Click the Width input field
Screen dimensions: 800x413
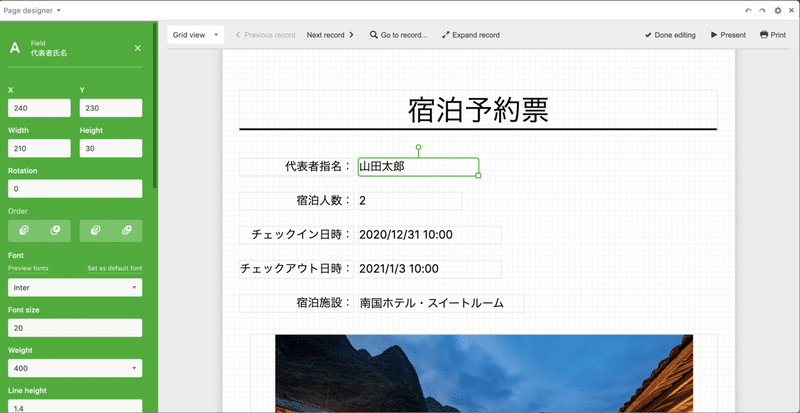(39, 148)
